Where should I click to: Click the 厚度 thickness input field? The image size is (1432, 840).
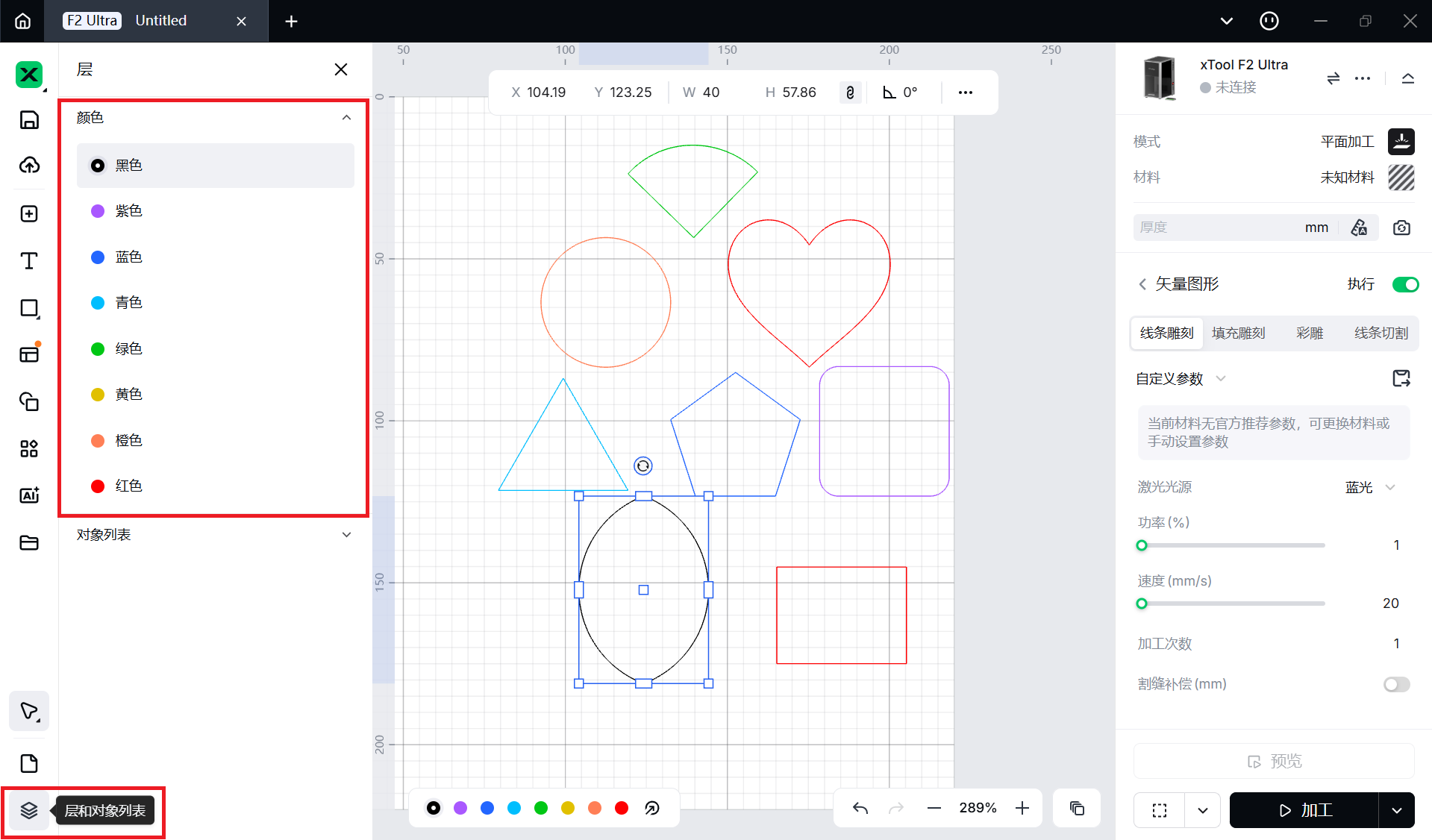1216,228
